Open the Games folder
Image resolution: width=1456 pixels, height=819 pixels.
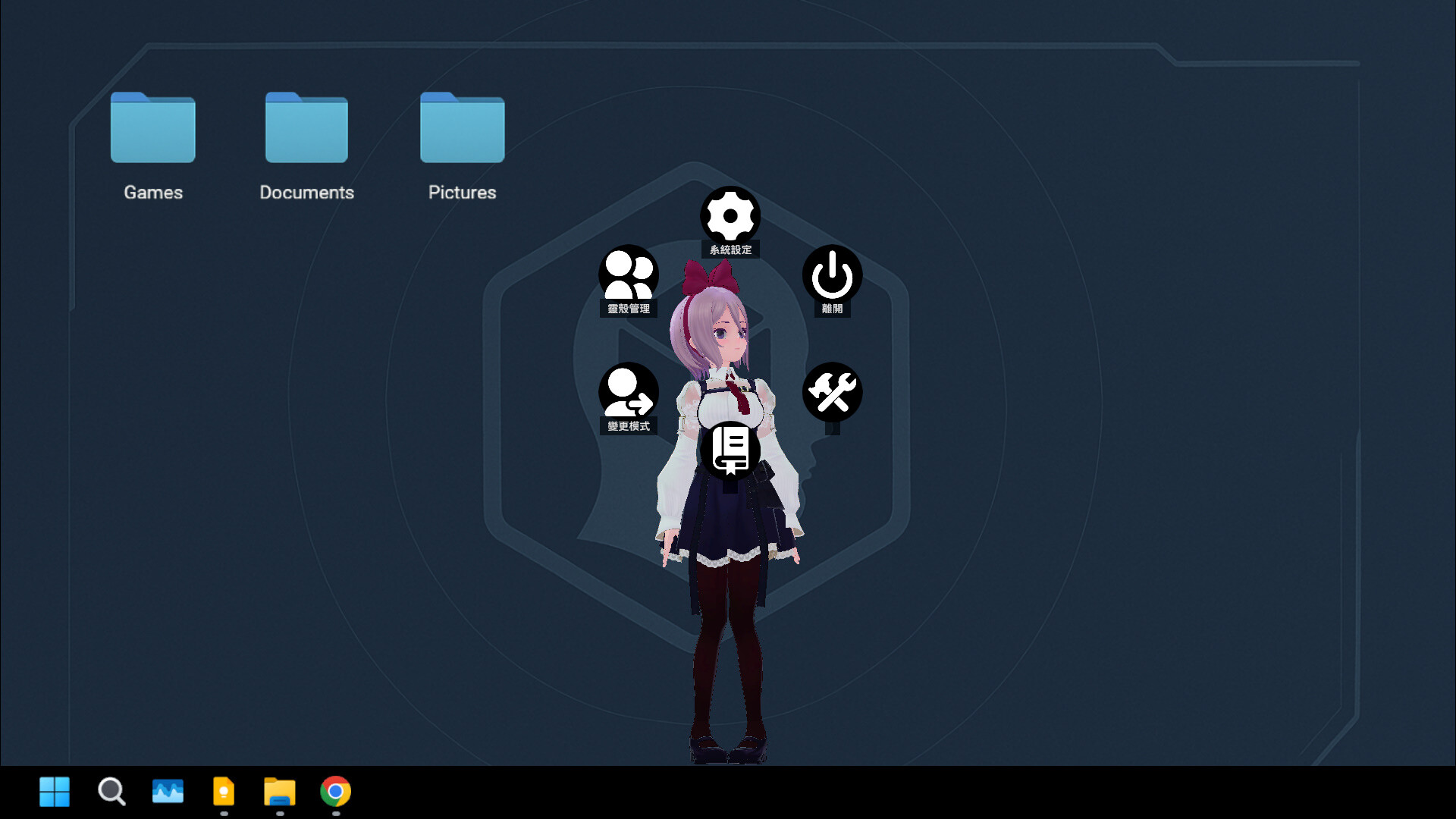tap(152, 127)
